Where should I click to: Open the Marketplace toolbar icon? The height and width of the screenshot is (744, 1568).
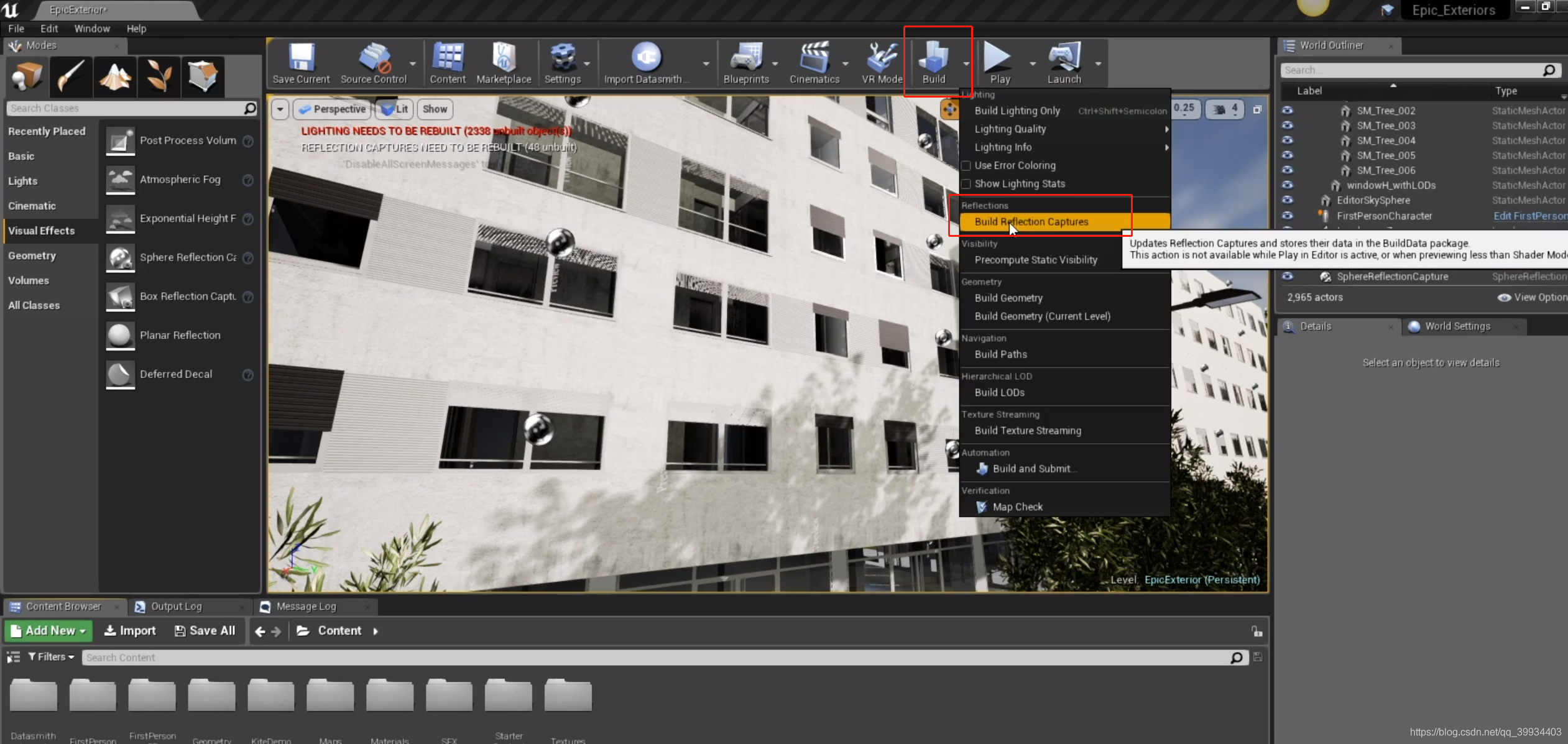point(504,63)
